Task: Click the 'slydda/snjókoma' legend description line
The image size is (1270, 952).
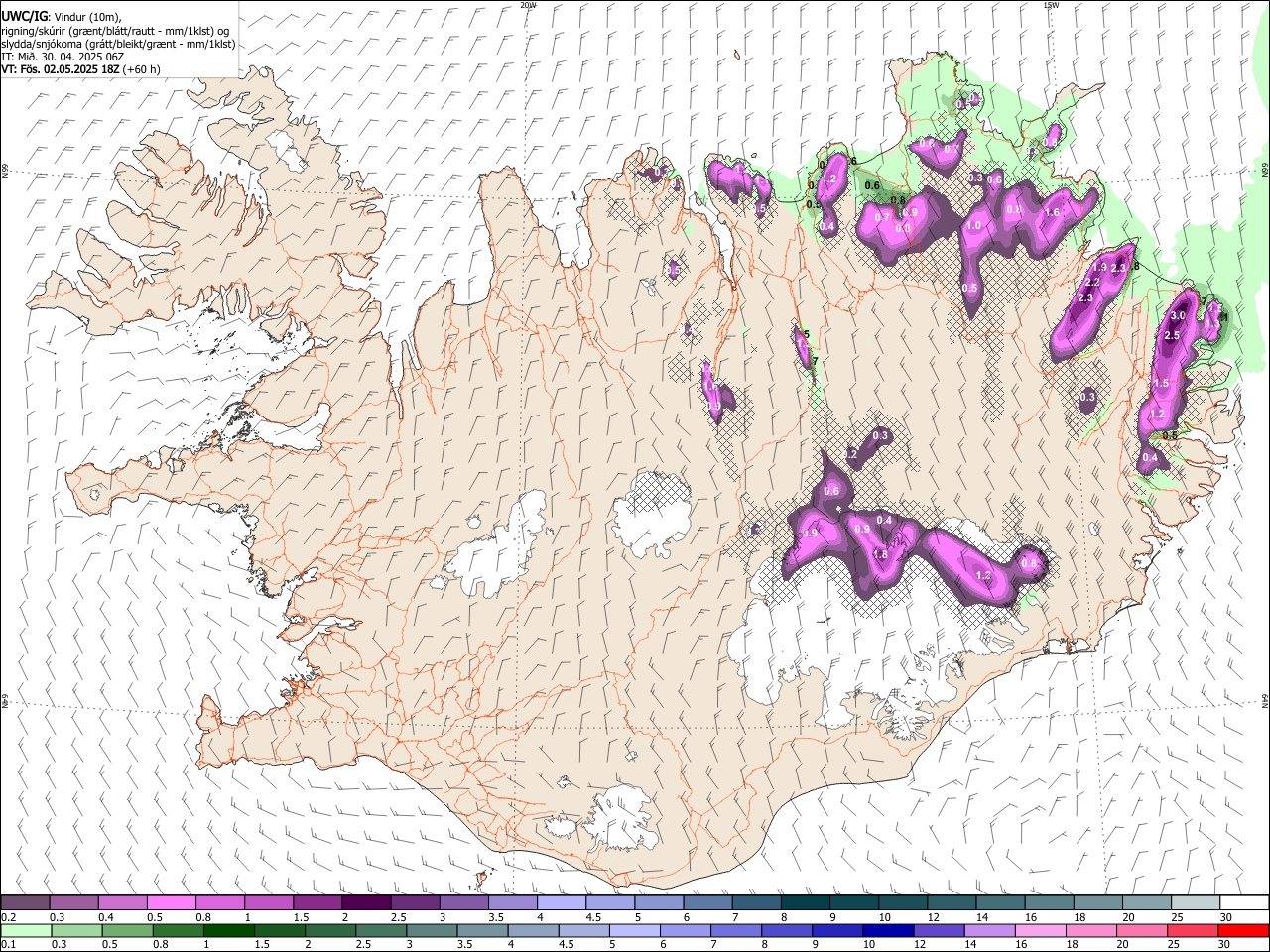Action: (x=118, y=44)
